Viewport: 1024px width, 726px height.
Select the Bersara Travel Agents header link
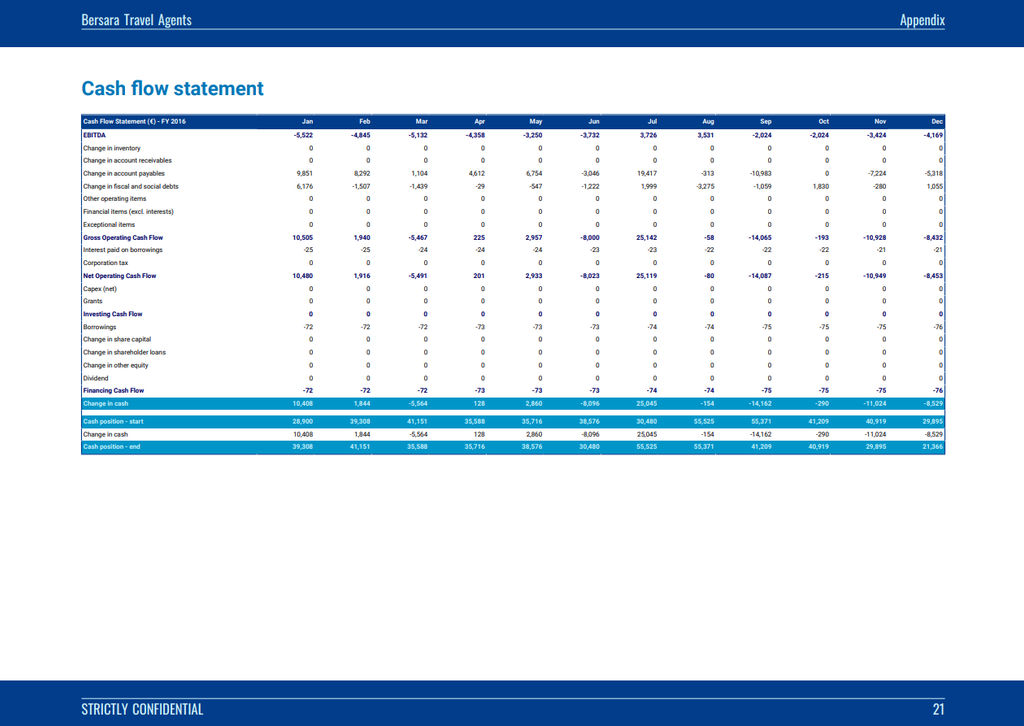pyautogui.click(x=135, y=19)
